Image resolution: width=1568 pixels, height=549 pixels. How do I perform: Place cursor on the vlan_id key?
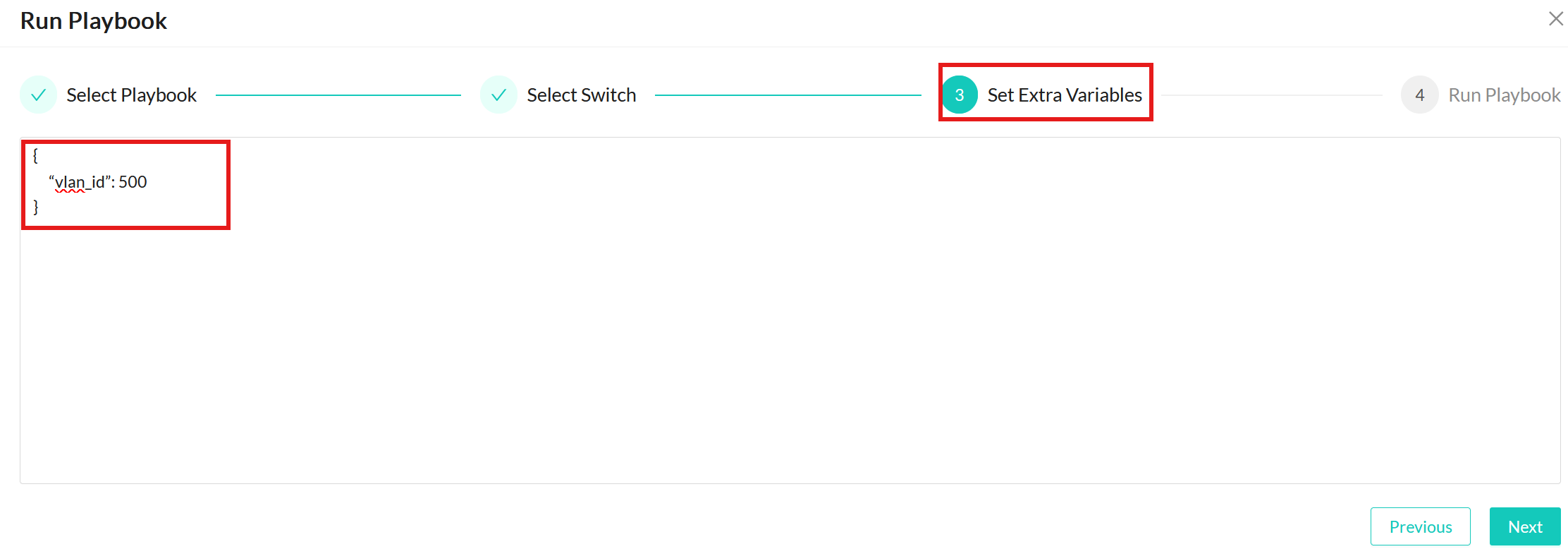point(79,182)
